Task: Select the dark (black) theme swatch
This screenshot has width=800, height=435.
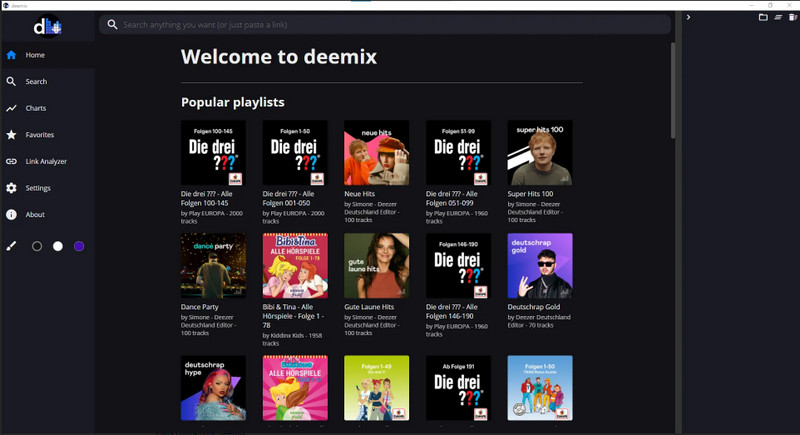Action: click(37, 246)
